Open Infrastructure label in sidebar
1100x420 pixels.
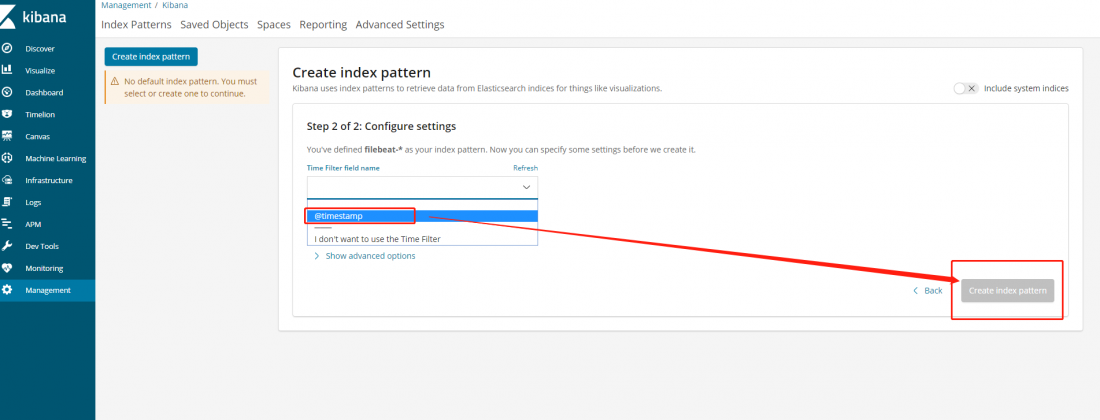coord(49,180)
